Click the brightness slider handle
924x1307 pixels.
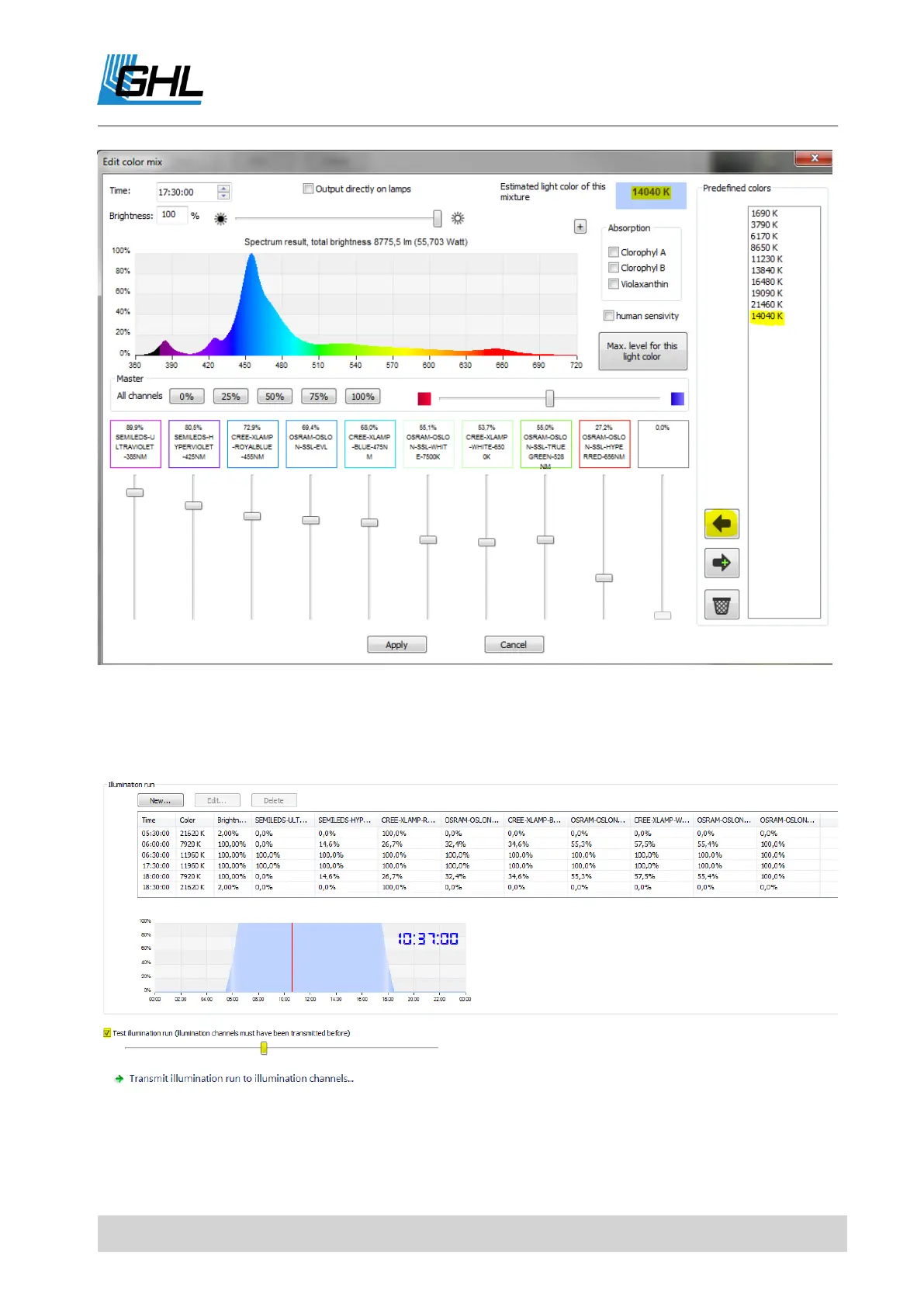click(x=438, y=218)
